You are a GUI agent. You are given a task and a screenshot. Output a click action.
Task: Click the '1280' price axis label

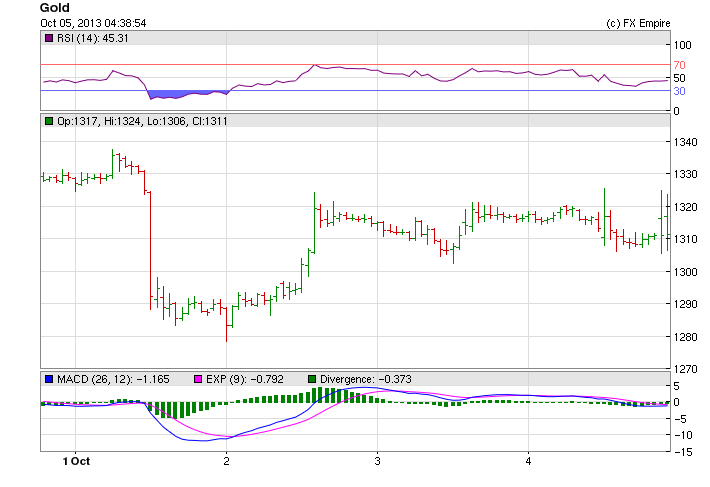686,337
